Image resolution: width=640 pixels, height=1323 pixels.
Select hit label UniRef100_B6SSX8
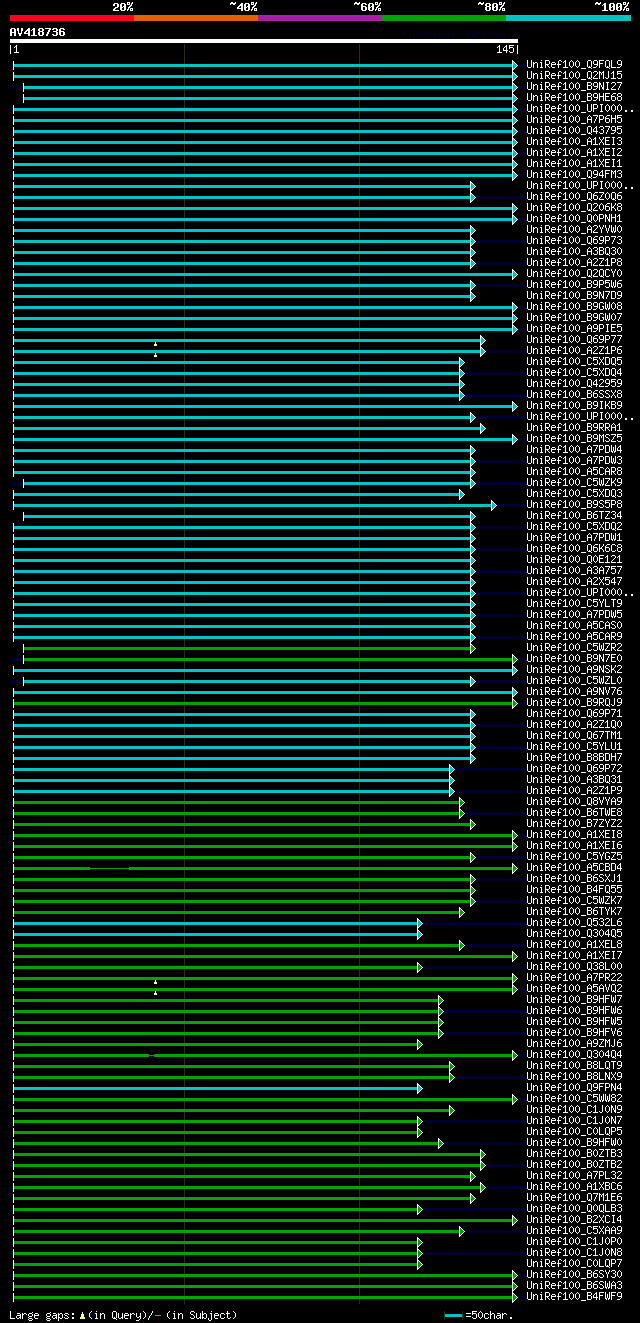574,394
